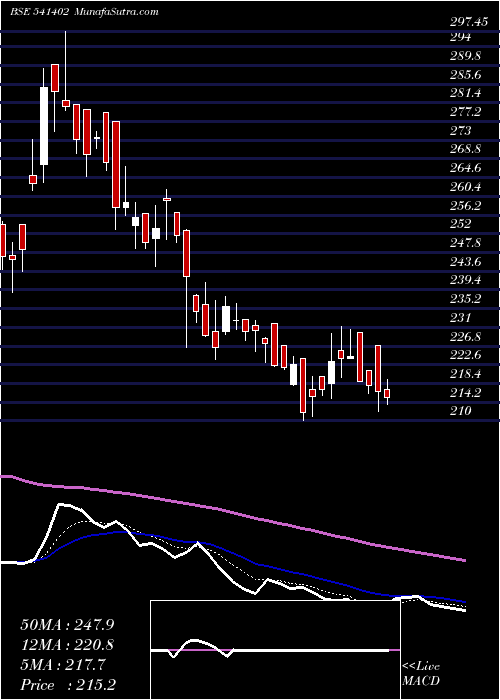The width and height of the screenshot is (500, 700).
Task: Click the 235.2 price axis label
Action: click(465, 299)
